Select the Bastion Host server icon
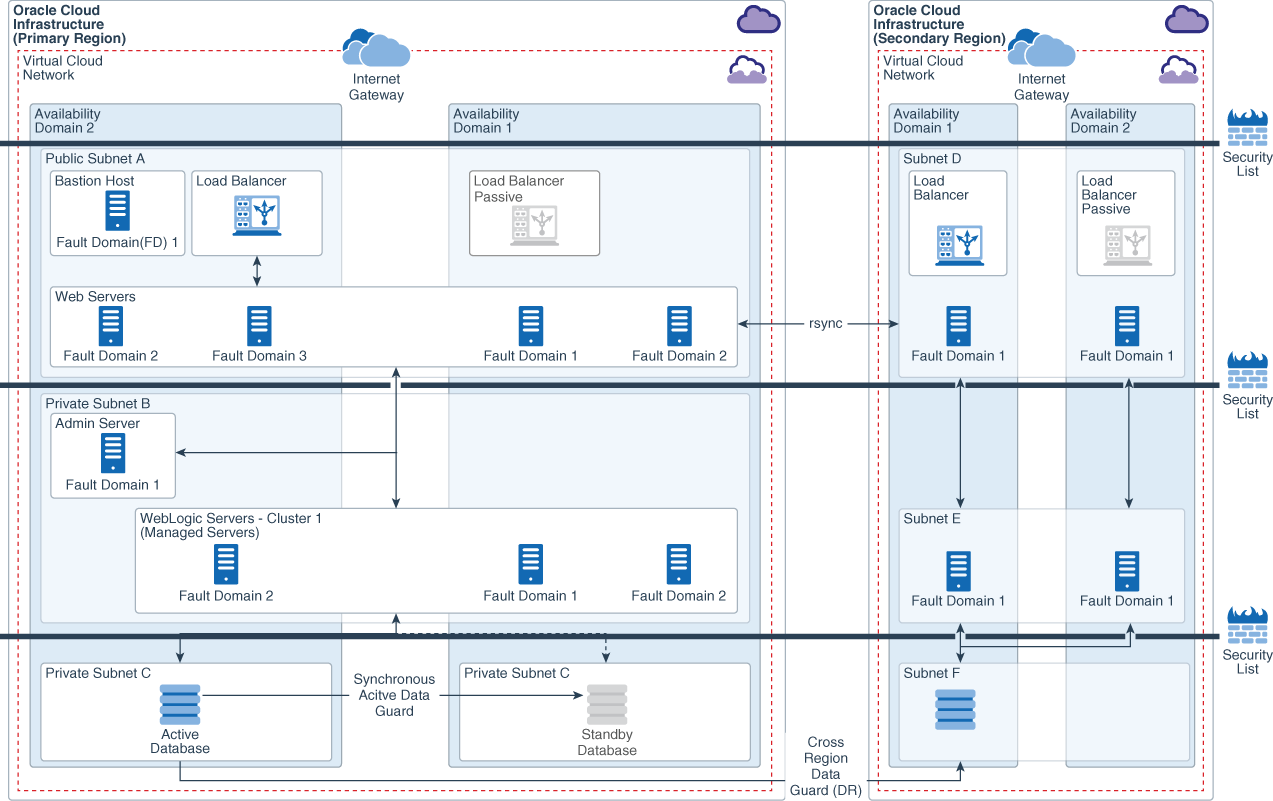Image resolution: width=1273 pixels, height=801 pixels. 117,210
